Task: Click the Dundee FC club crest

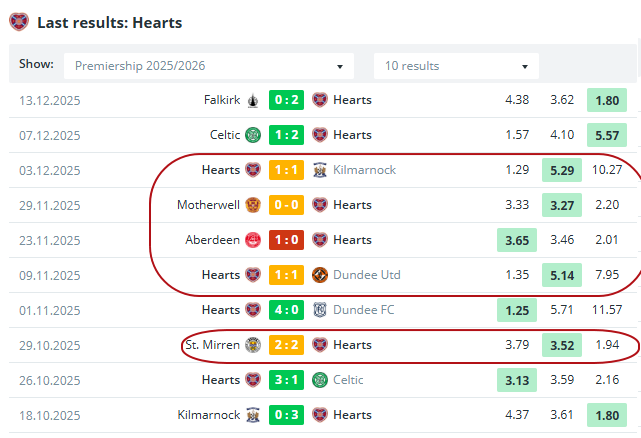Action: 320,310
